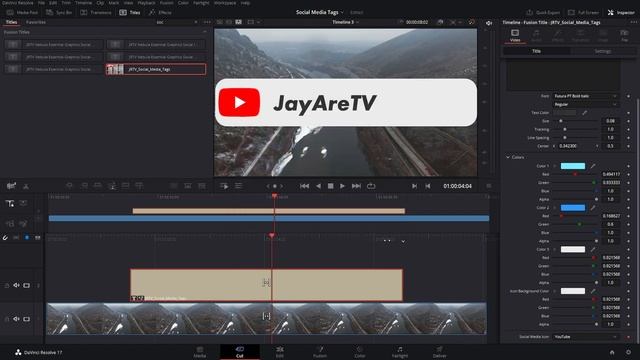Open the Fairlight page
This screenshot has height=360, width=640.
tap(400, 352)
